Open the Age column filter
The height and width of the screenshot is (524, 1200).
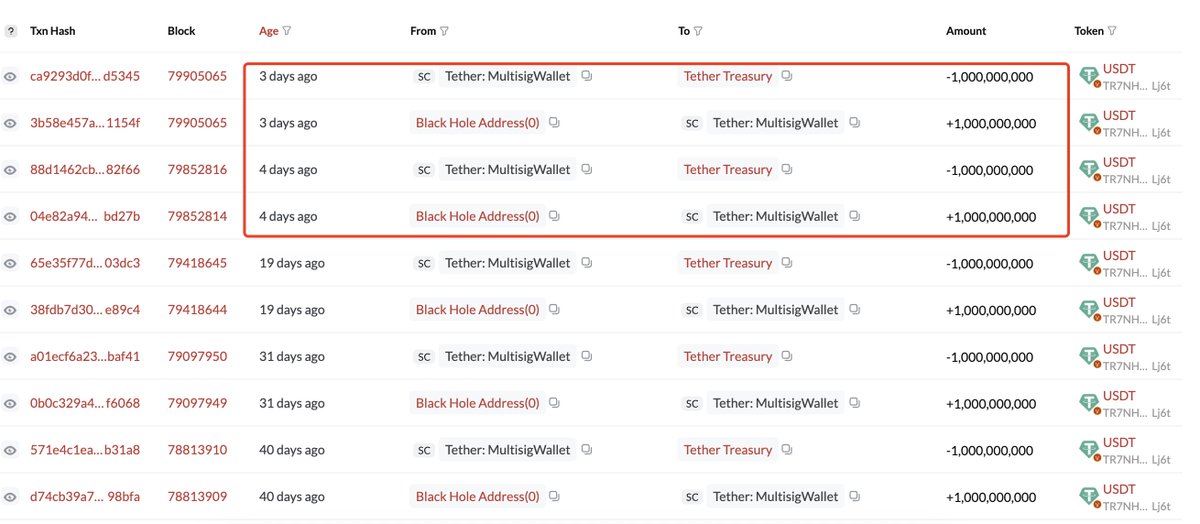click(287, 31)
